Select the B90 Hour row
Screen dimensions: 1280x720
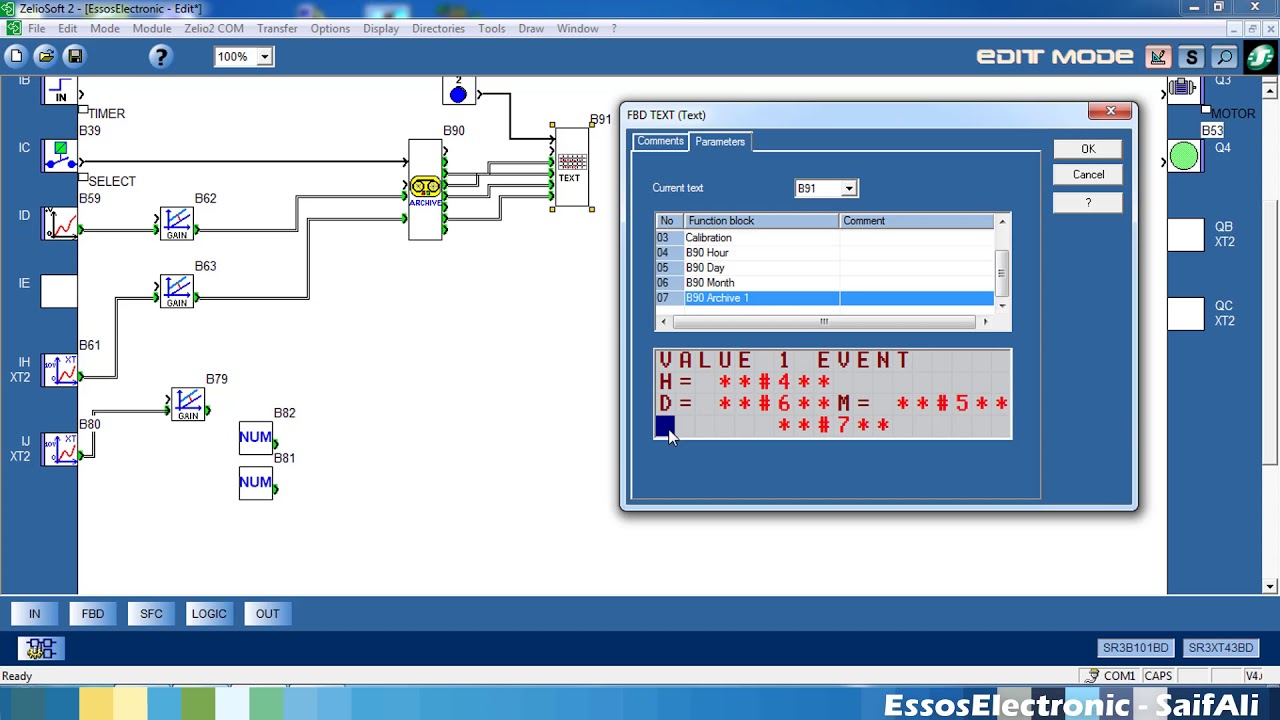[824, 253]
